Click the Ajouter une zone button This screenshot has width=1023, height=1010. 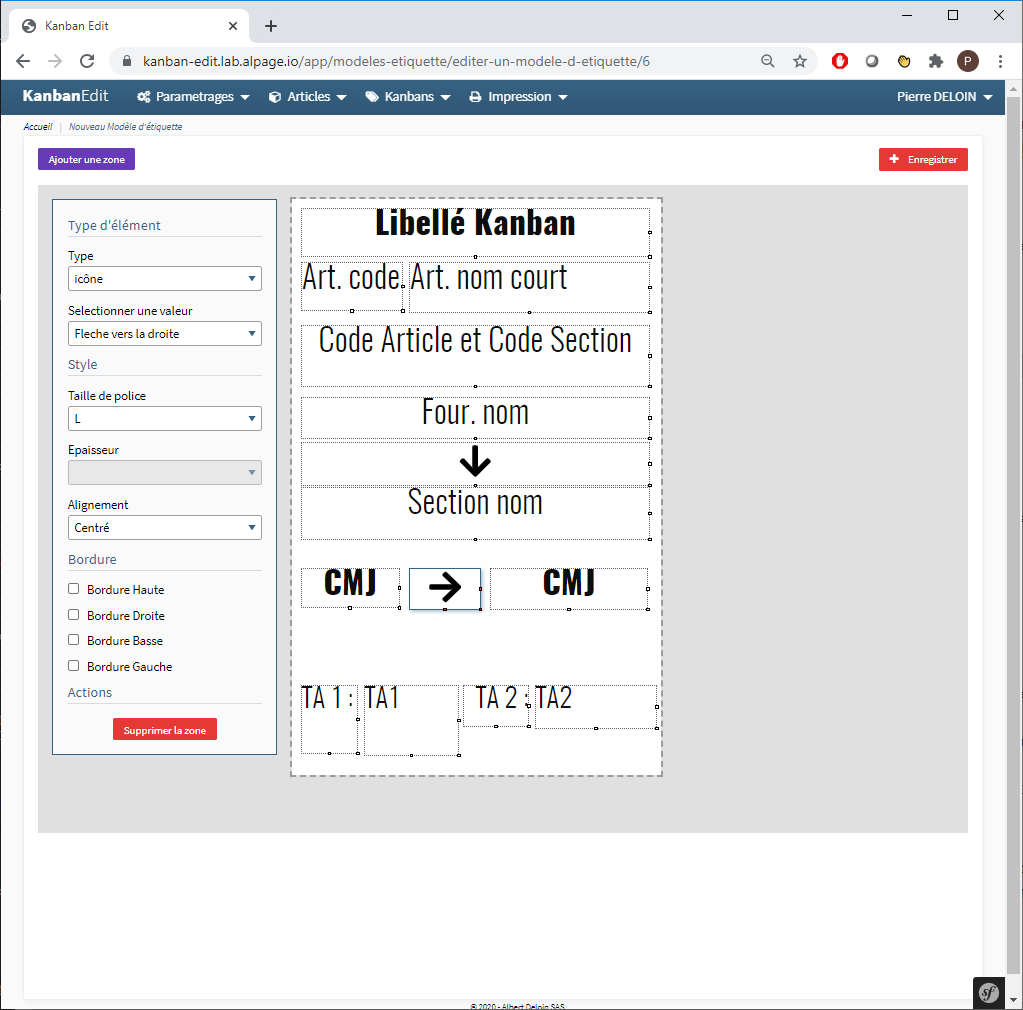coord(86,159)
